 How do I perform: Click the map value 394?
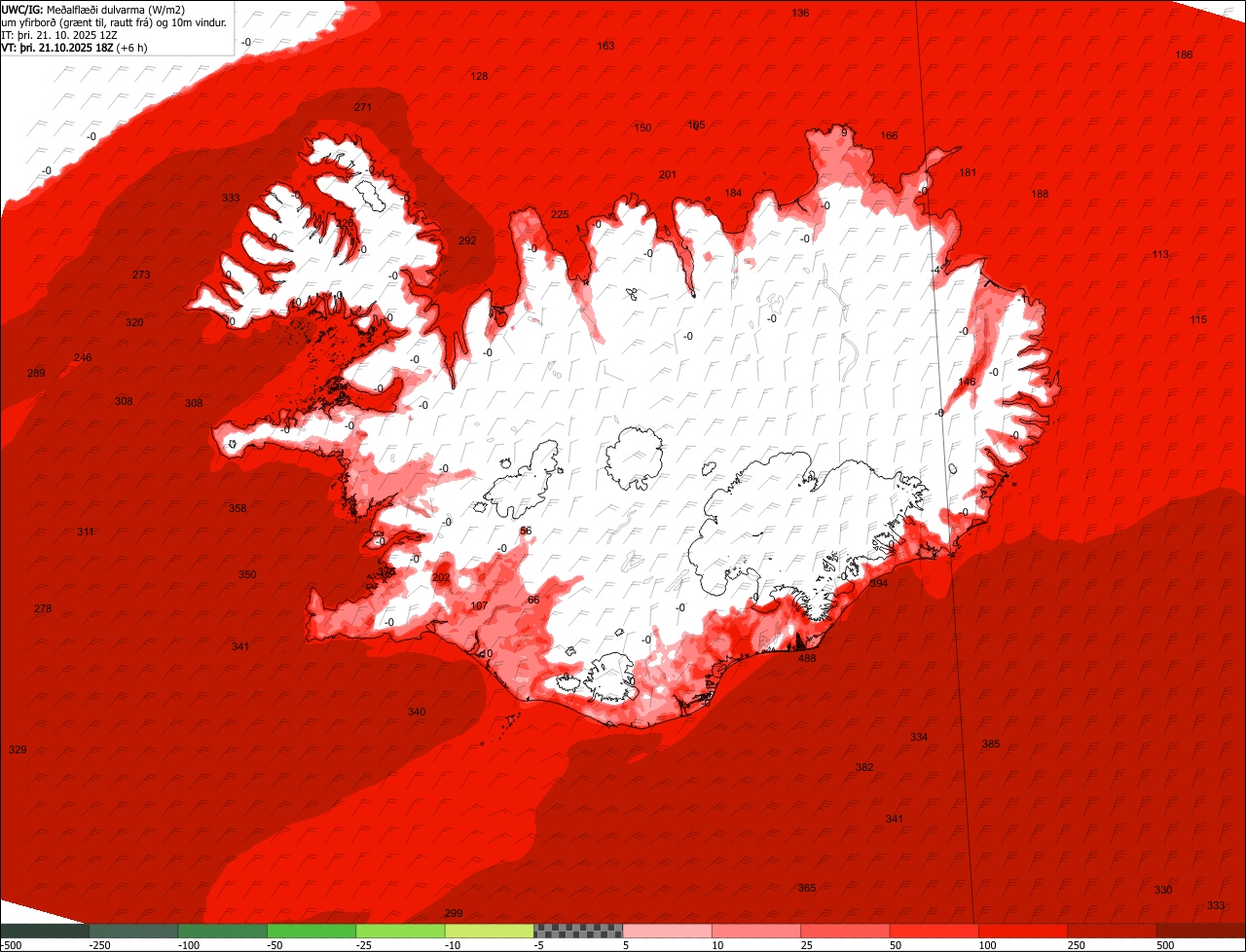tap(879, 583)
